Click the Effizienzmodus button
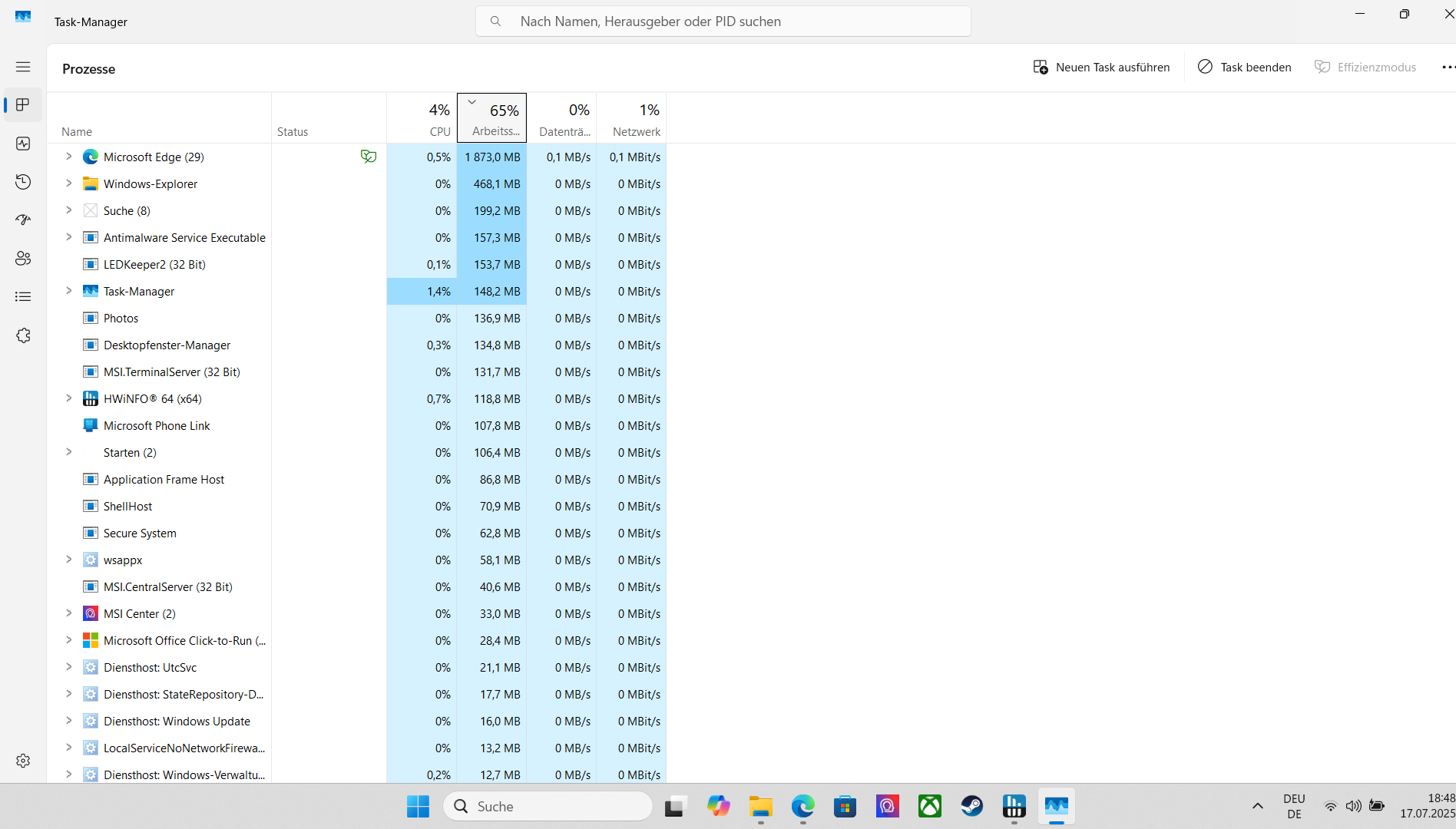Screen dimensions: 1456x829 click(x=1365, y=68)
